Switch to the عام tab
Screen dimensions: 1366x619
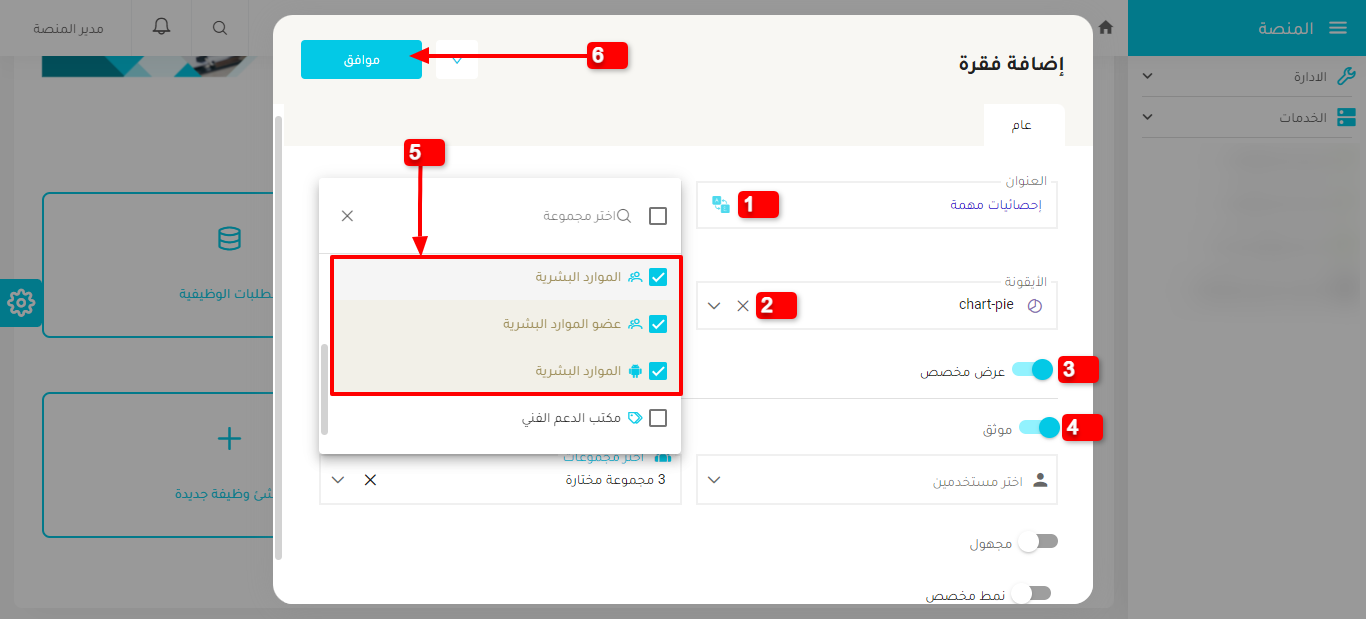[x=1024, y=124]
